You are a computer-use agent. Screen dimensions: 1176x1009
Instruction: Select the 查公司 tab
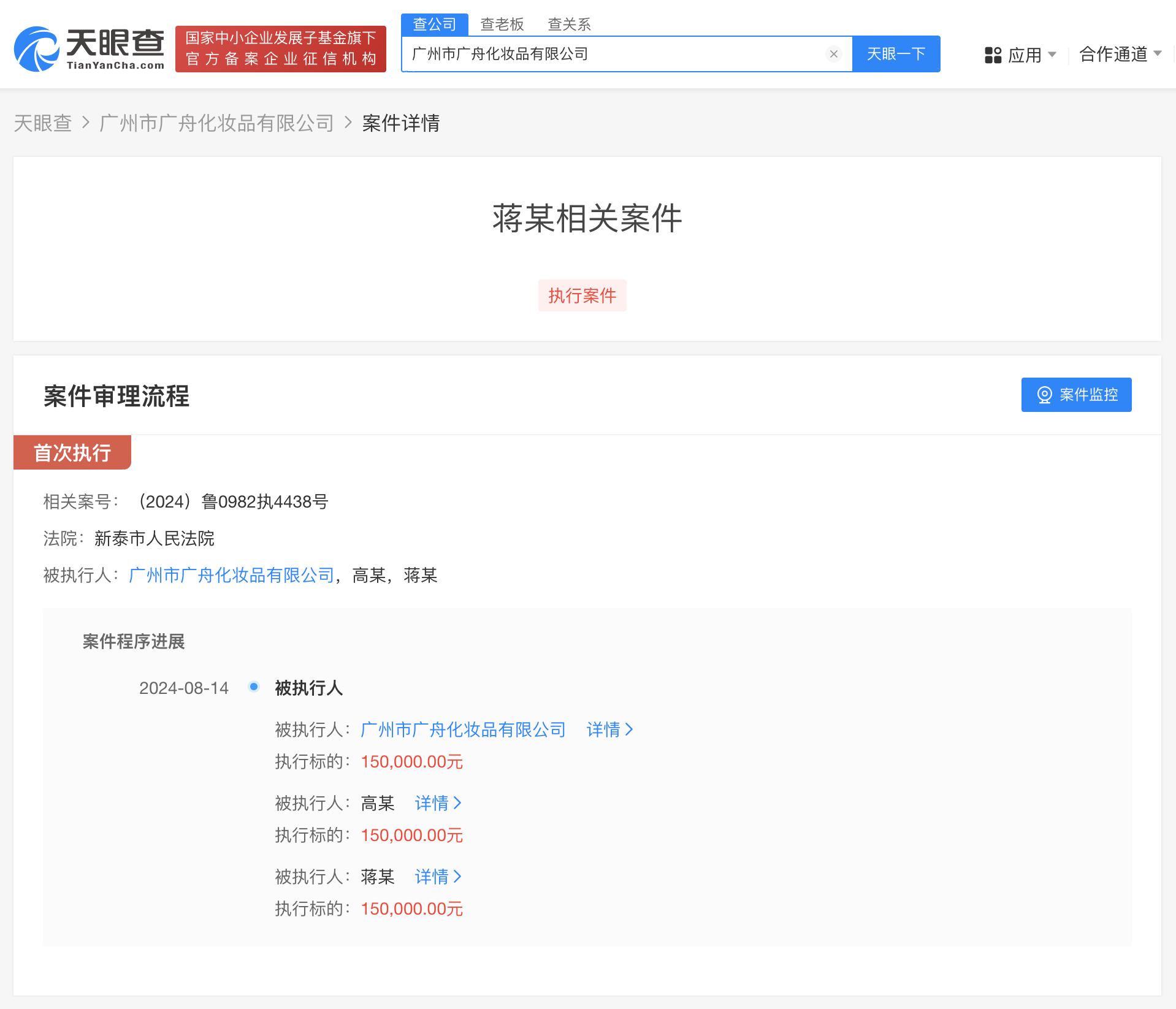pos(434,24)
